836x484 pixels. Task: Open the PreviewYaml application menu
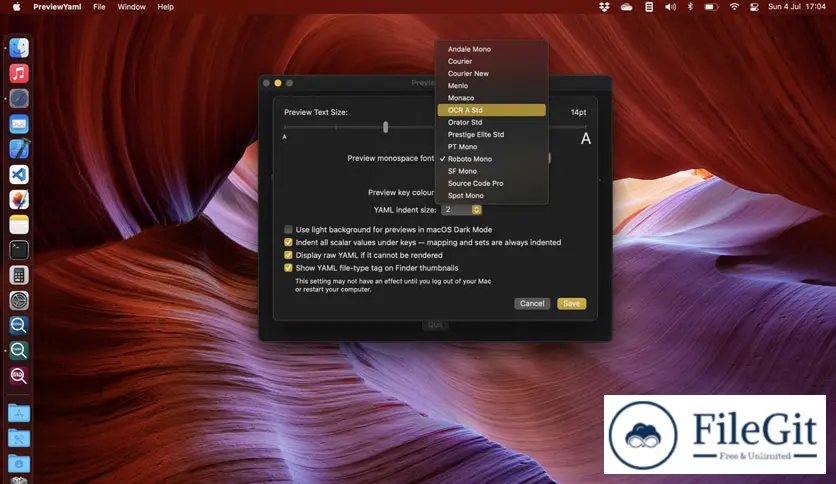point(57,7)
